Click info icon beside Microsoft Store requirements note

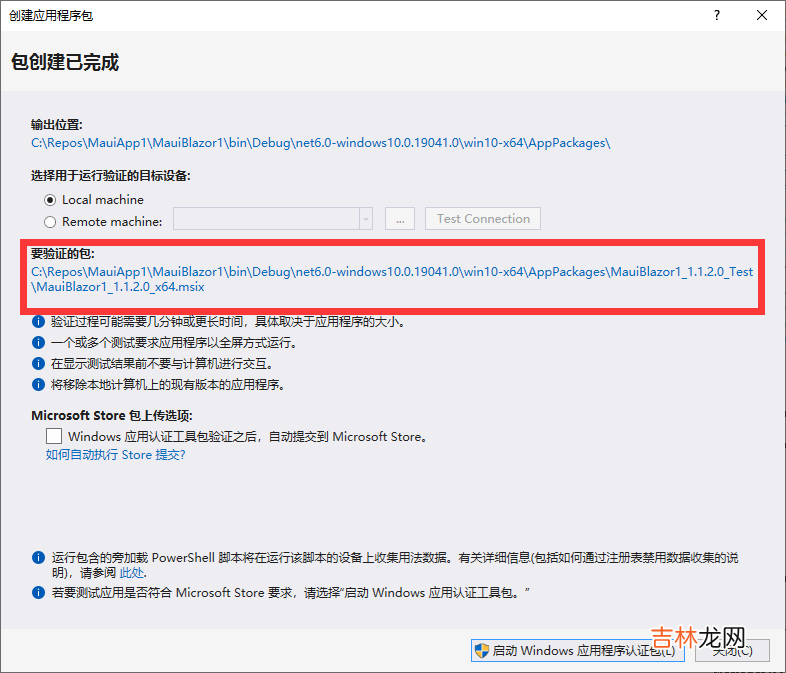click(38, 593)
